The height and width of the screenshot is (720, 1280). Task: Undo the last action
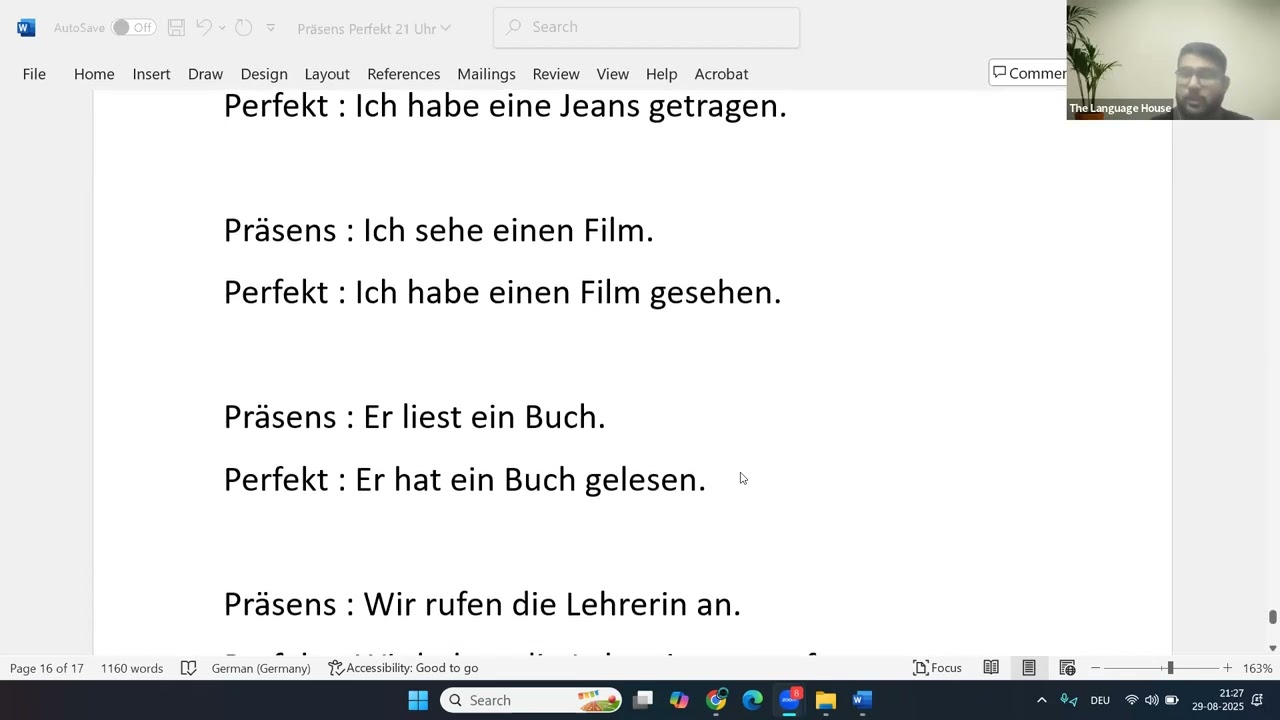click(204, 28)
